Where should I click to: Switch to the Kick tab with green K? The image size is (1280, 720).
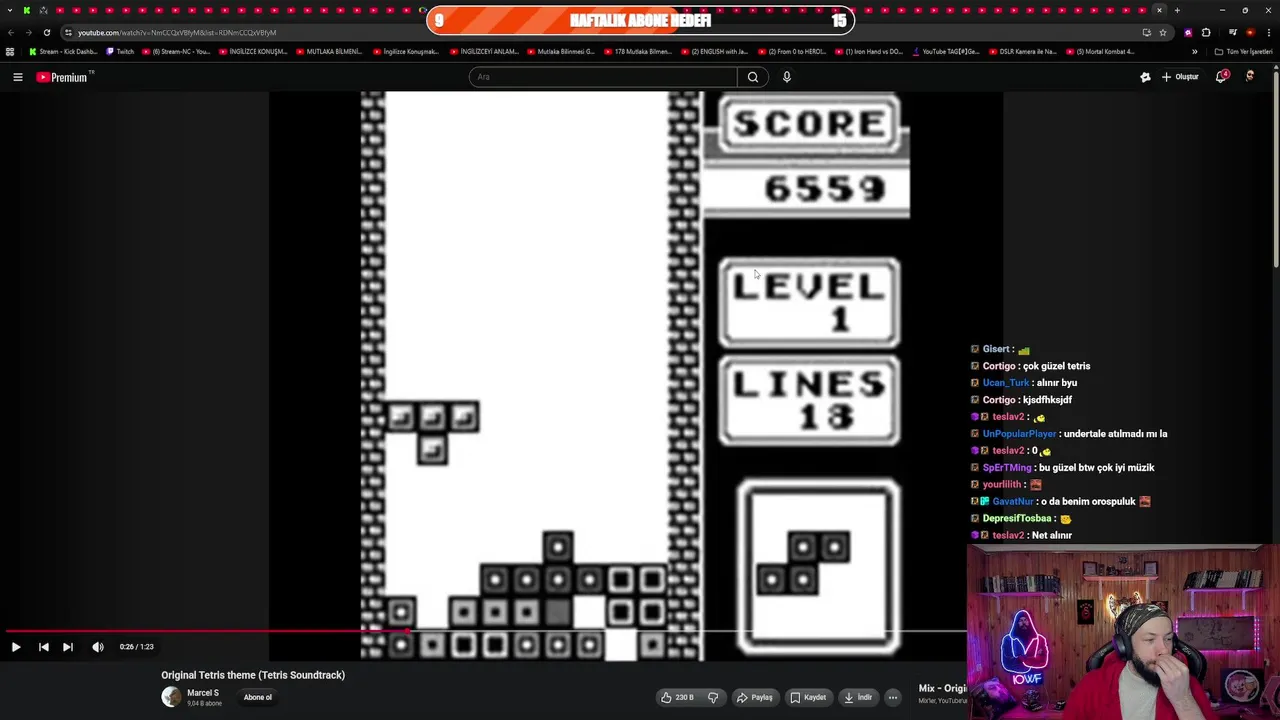pyautogui.click(x=27, y=10)
